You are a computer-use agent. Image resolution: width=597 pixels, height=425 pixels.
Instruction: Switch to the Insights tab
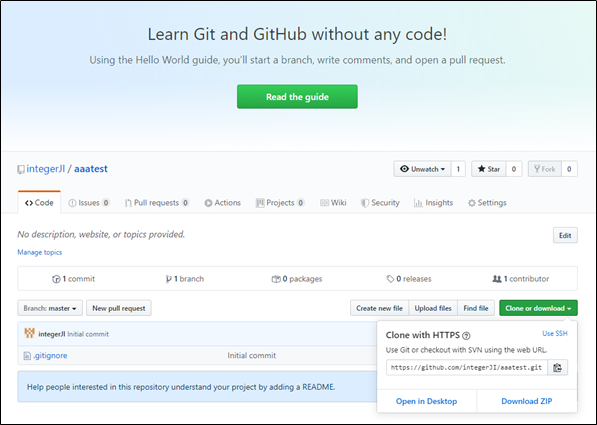tap(433, 203)
